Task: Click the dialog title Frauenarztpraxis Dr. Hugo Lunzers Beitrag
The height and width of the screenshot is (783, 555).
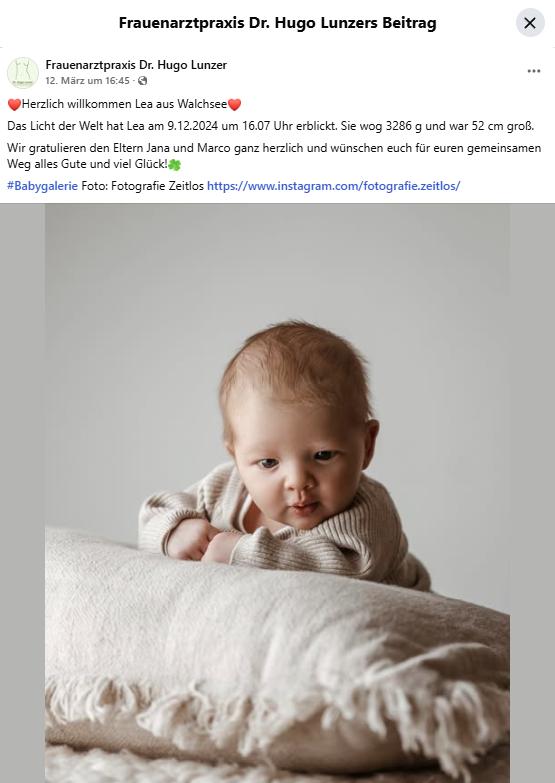Action: pos(277,23)
